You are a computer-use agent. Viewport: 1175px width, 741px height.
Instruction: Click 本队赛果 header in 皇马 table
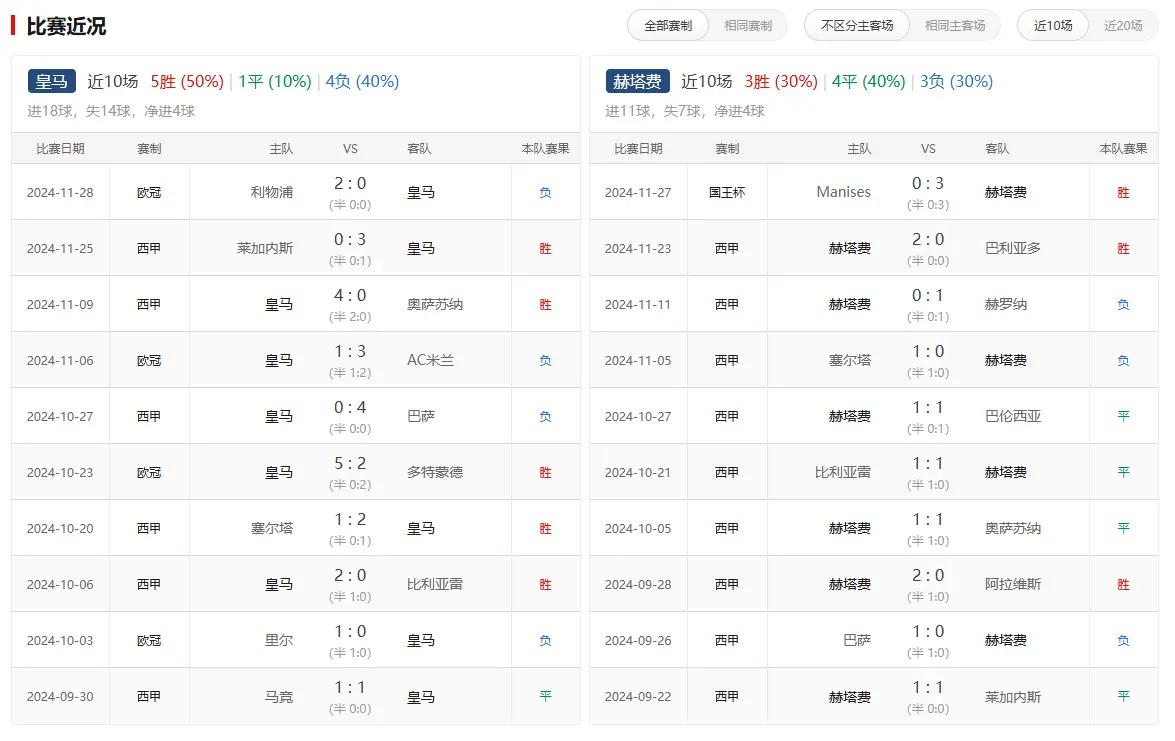click(x=546, y=148)
